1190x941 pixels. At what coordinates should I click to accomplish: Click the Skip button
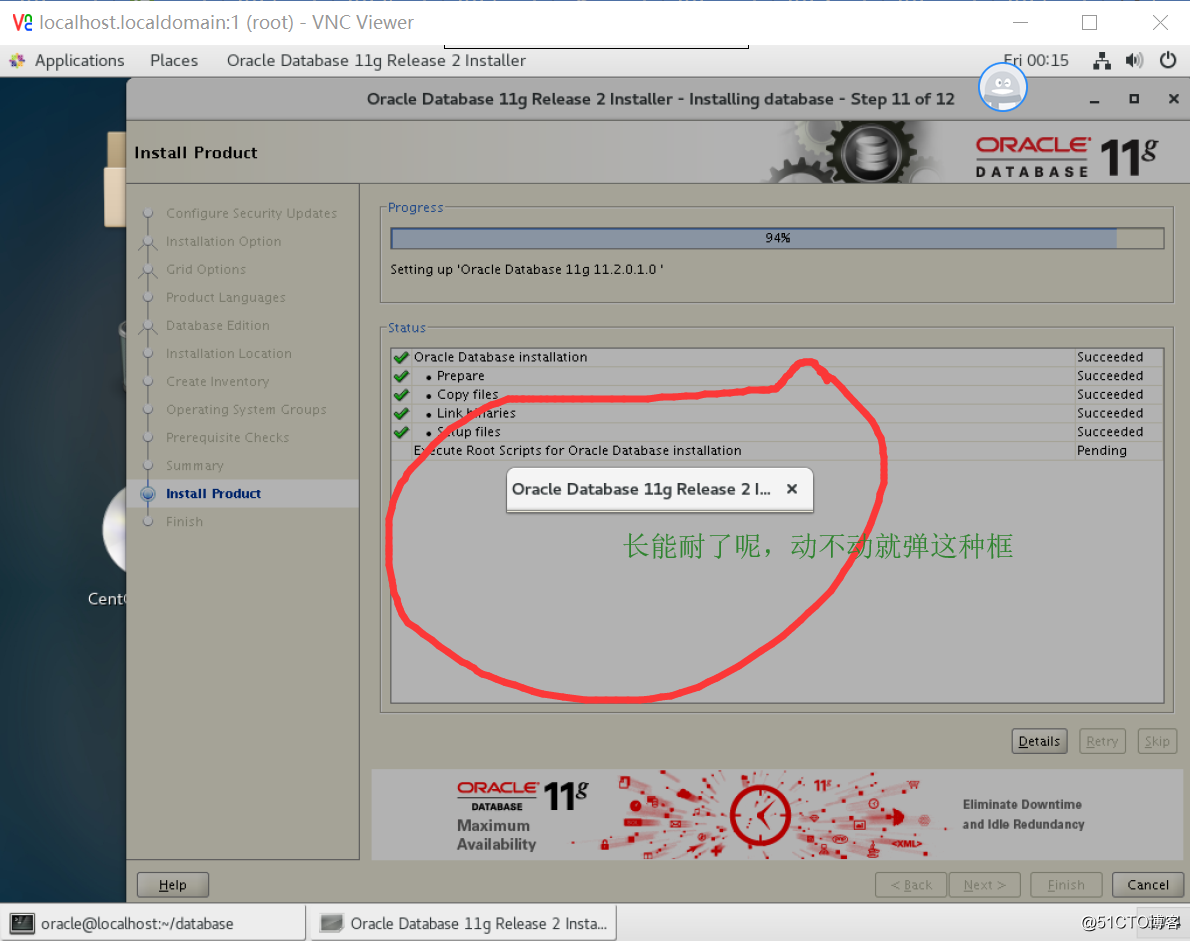pos(1157,741)
